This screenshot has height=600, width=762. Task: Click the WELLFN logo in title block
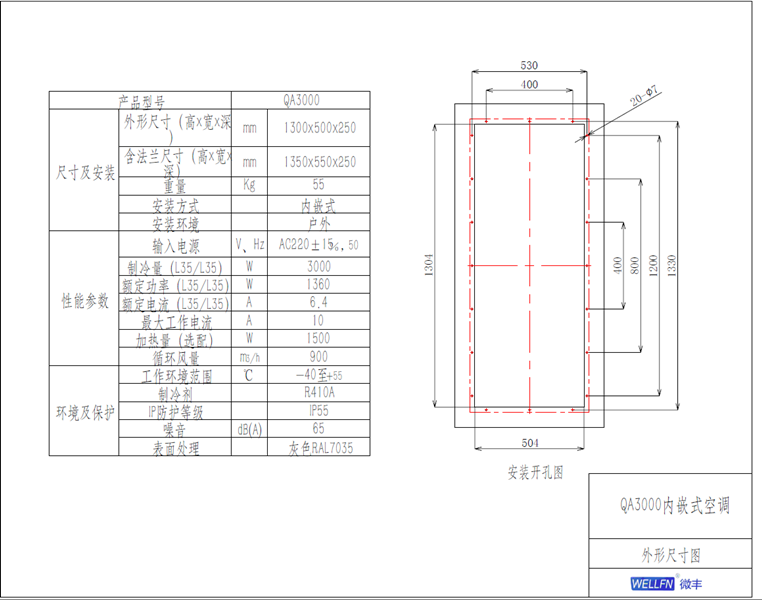[x=654, y=584]
